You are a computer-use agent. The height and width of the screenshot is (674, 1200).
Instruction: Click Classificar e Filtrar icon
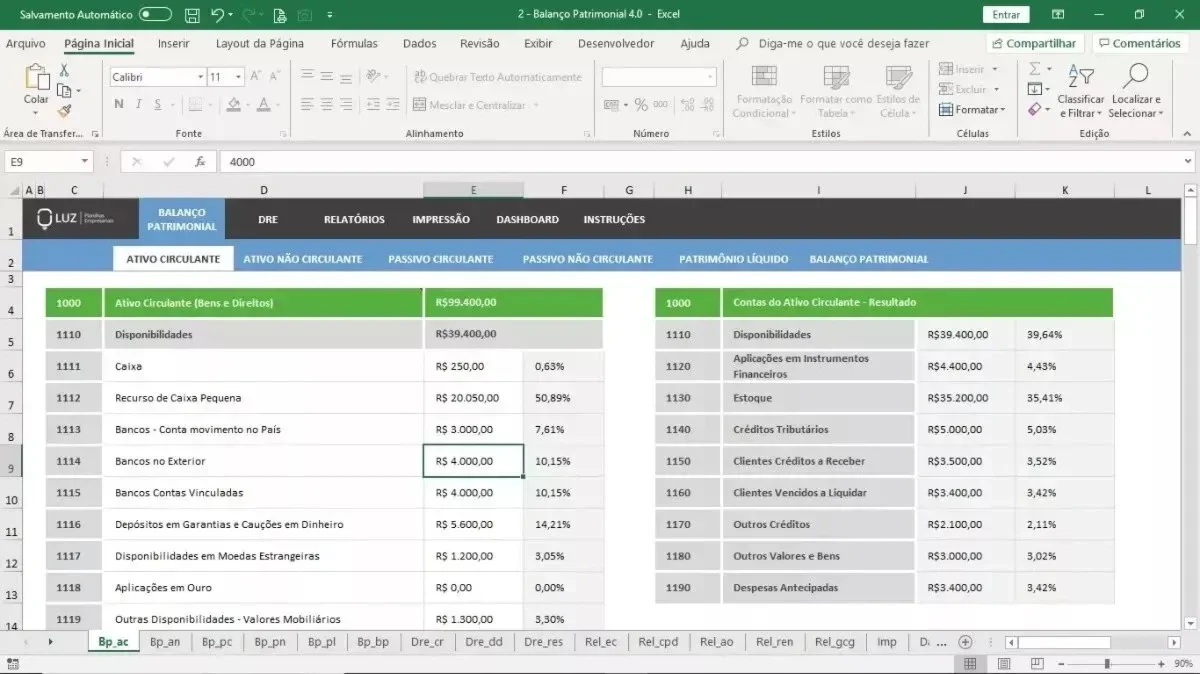[1080, 76]
